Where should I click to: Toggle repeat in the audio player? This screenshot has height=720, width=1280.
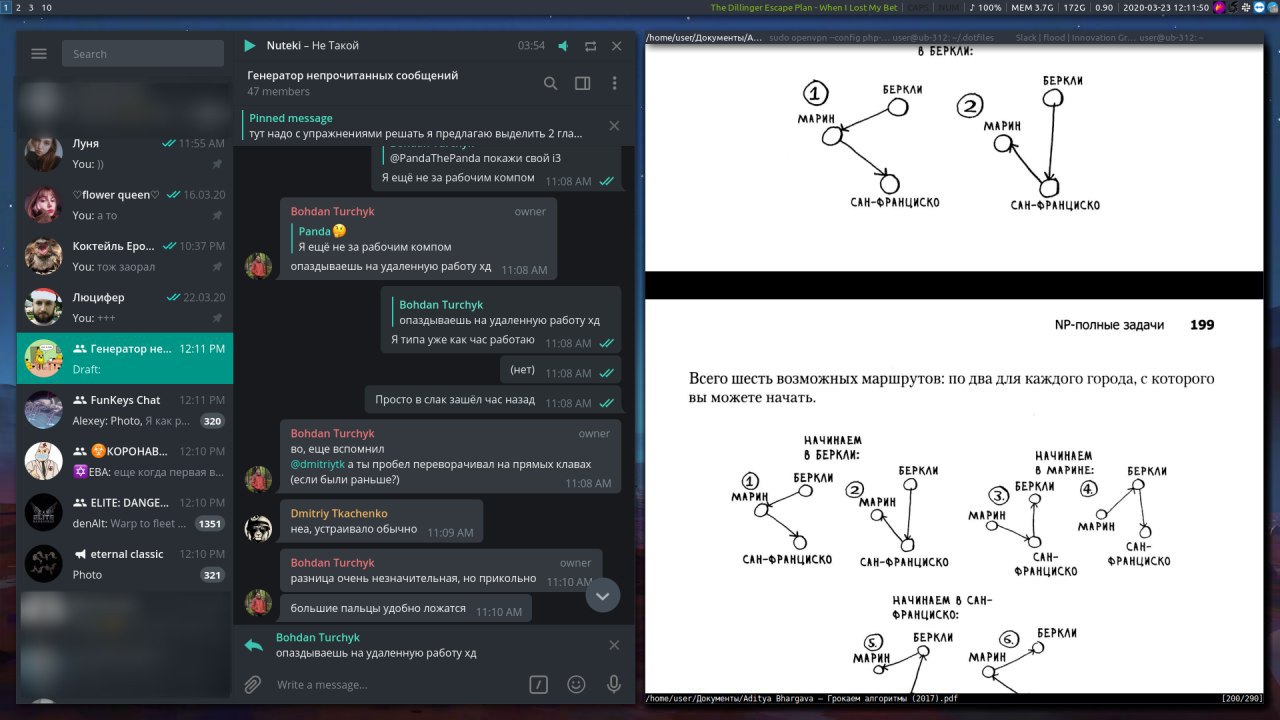590,46
